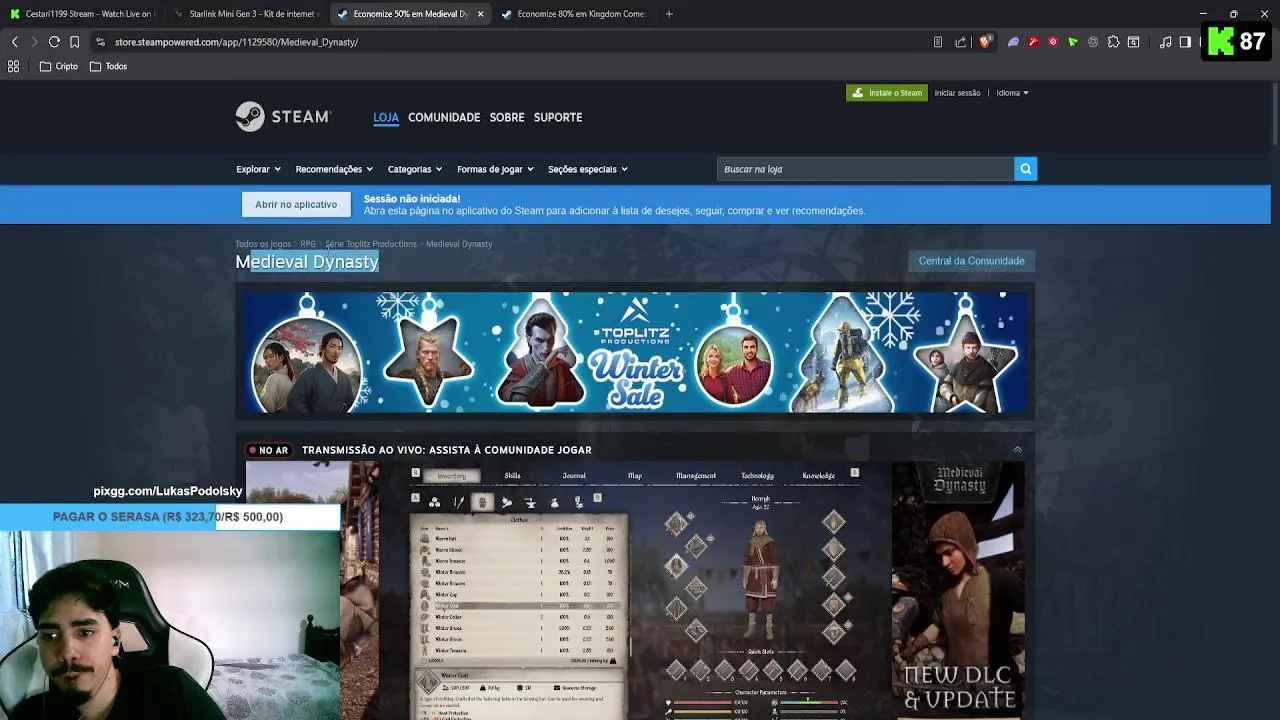This screenshot has width=1280, height=720.
Task: Click the Medieval Dynasty page title
Action: click(x=307, y=262)
